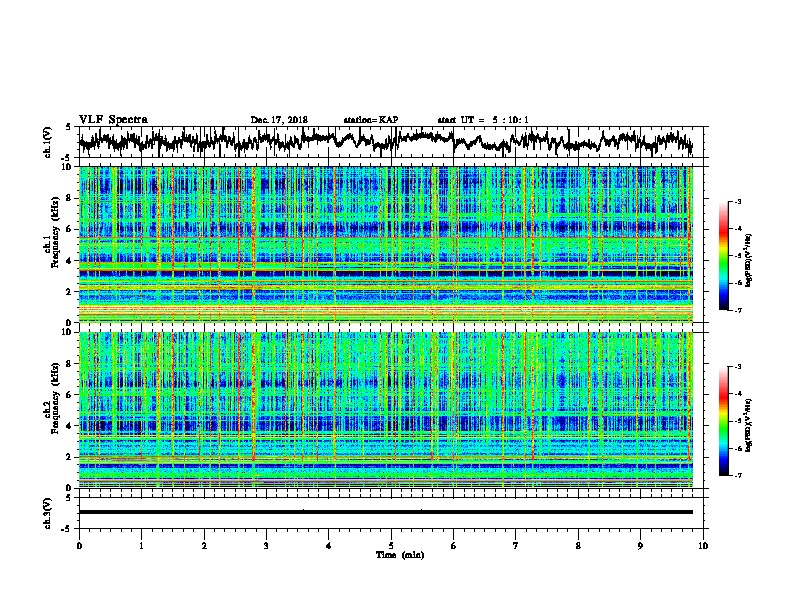Click the ch.2 "Frequency (kHz)" axis label
792x612 pixels.
click(55, 398)
